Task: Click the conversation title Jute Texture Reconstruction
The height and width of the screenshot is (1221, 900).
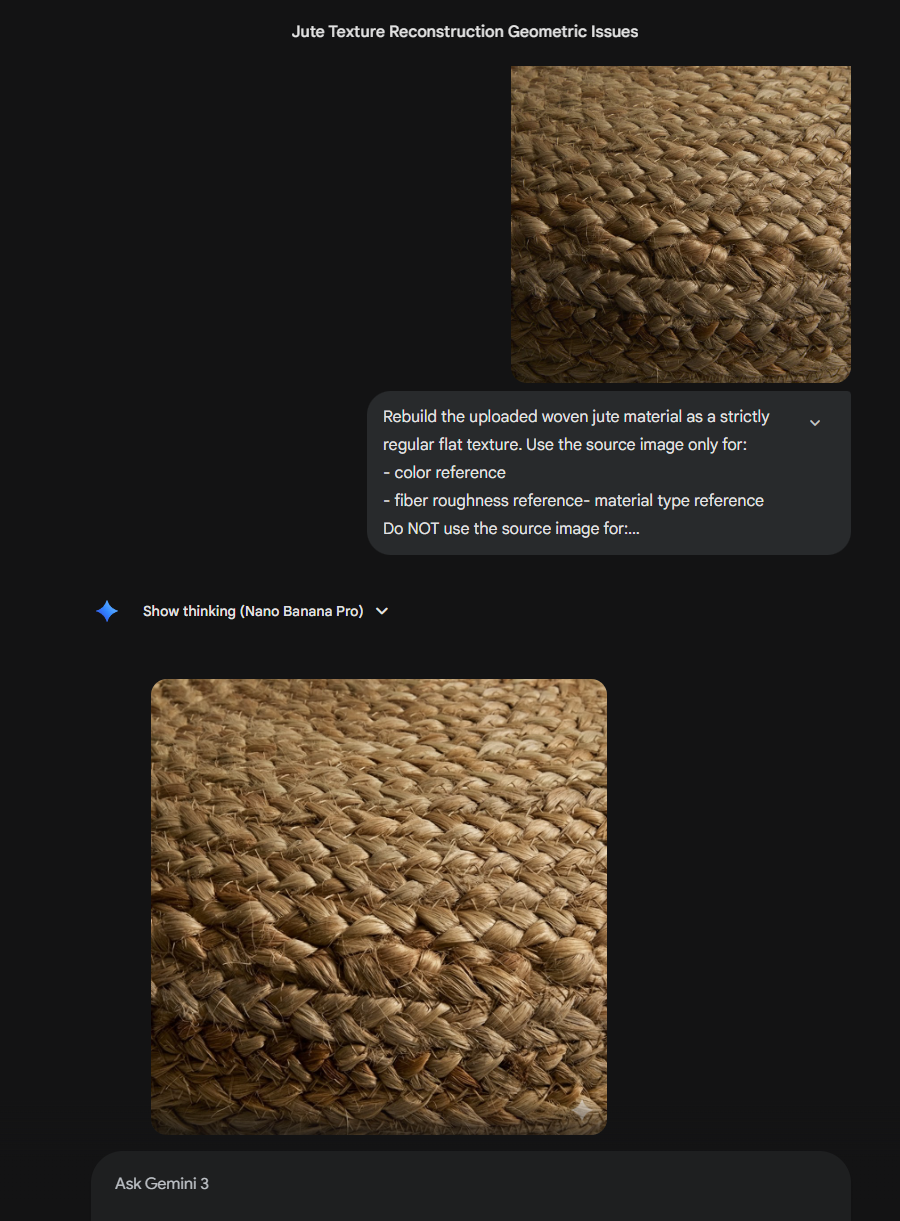Action: [x=465, y=32]
